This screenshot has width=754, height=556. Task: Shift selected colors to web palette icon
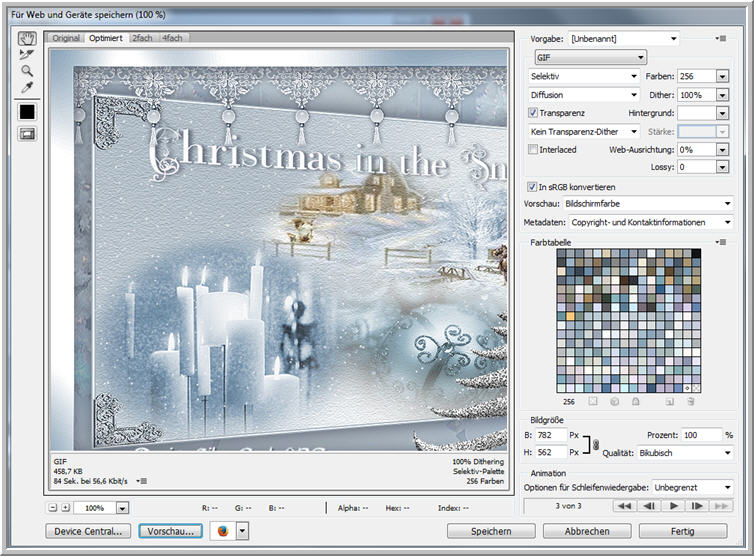point(614,401)
